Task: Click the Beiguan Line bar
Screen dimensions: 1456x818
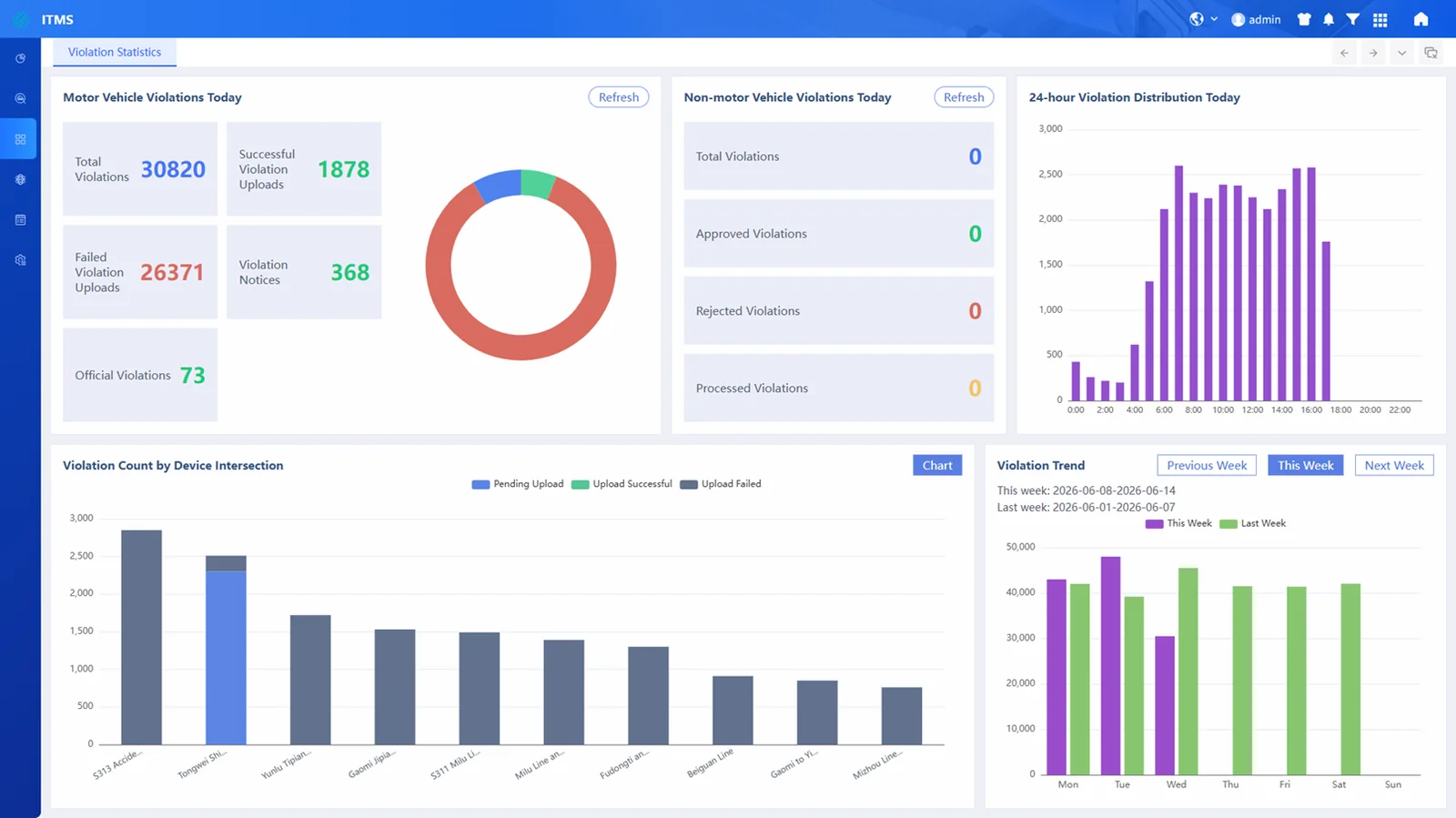Action: point(733,710)
